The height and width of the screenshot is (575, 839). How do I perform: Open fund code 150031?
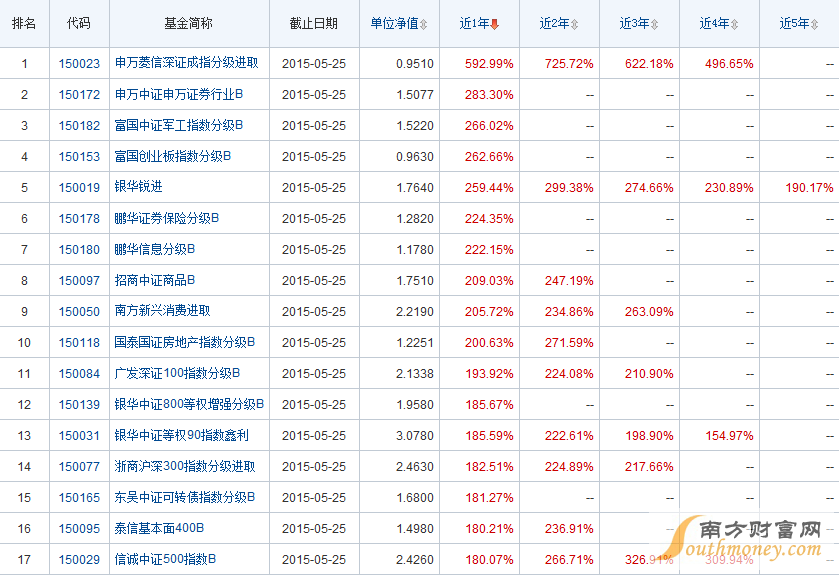pyautogui.click(x=79, y=436)
